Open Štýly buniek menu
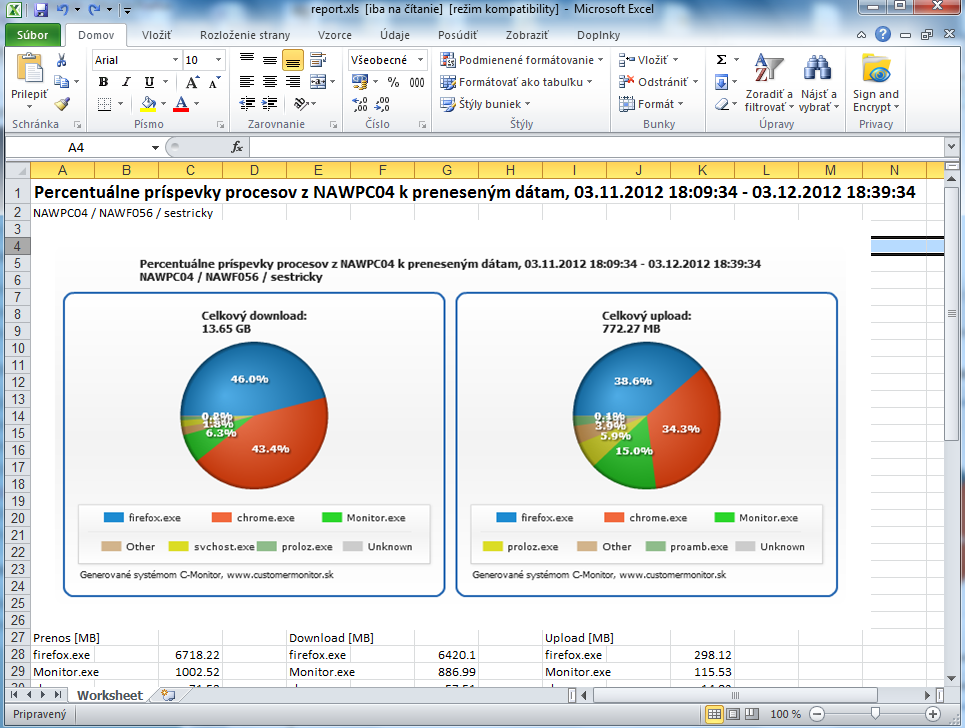Screen dimensions: 965x728 tap(485, 104)
